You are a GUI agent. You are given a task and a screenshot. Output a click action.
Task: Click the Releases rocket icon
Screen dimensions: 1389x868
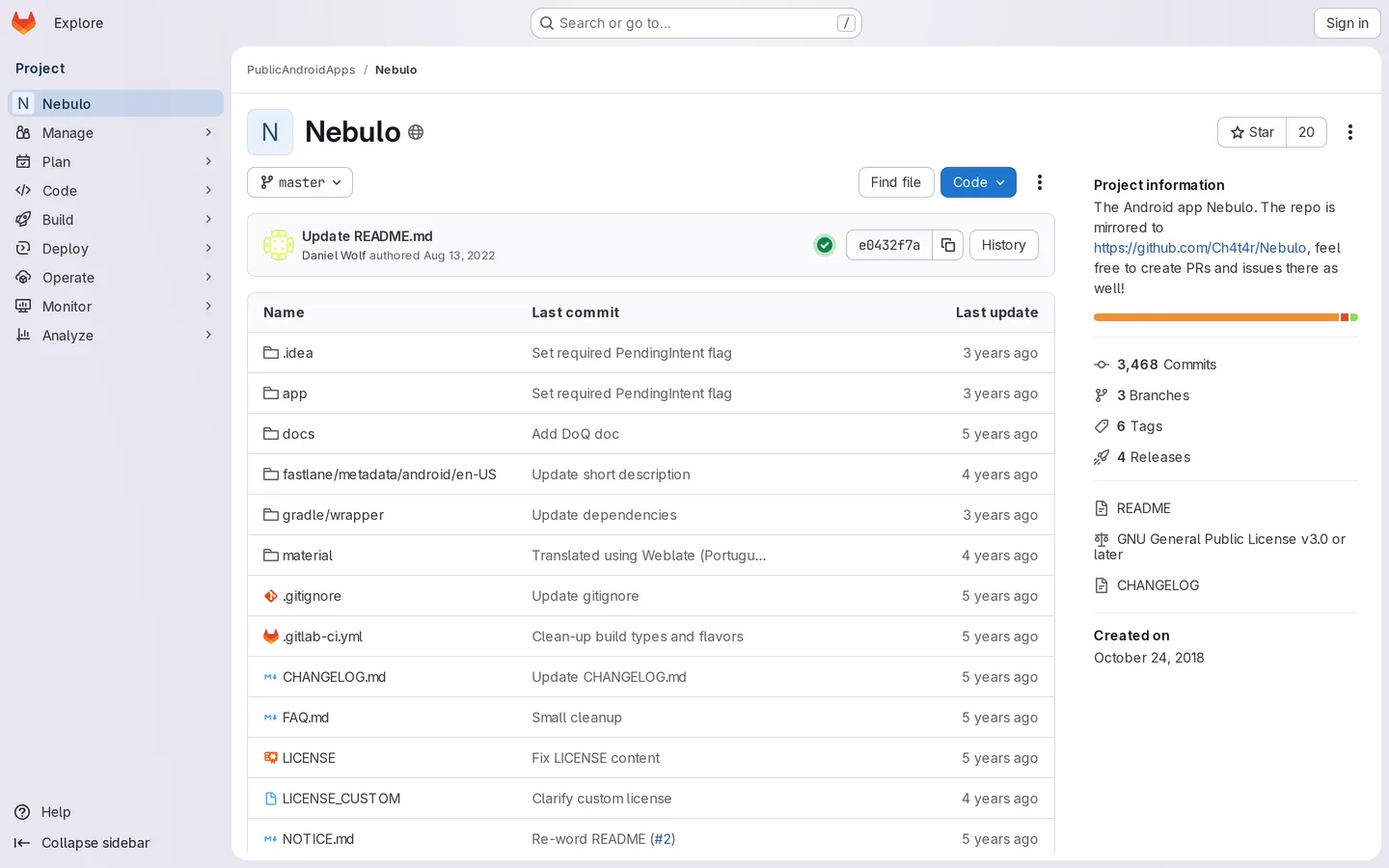[1102, 457]
